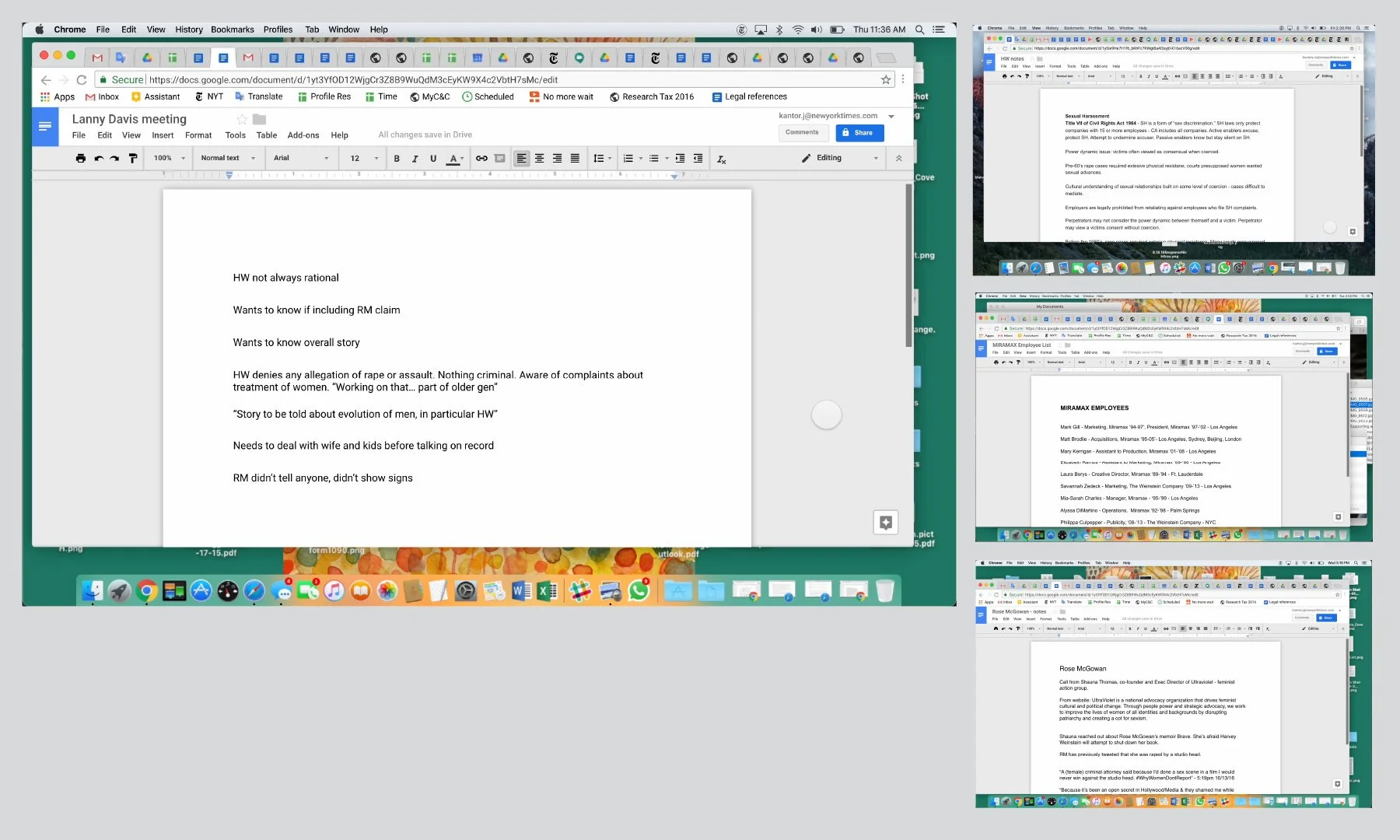Toggle underline formatting
This screenshot has width=1400, height=840.
433,158
